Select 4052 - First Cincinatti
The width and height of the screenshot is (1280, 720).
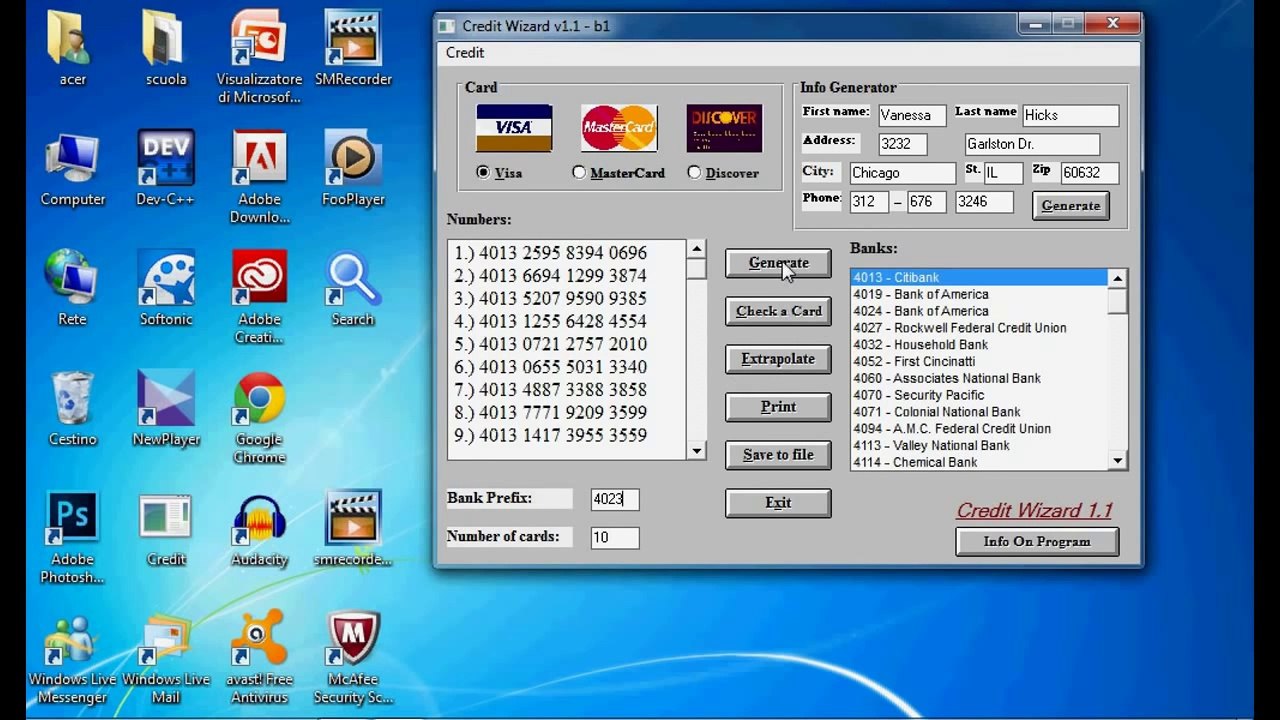979,361
